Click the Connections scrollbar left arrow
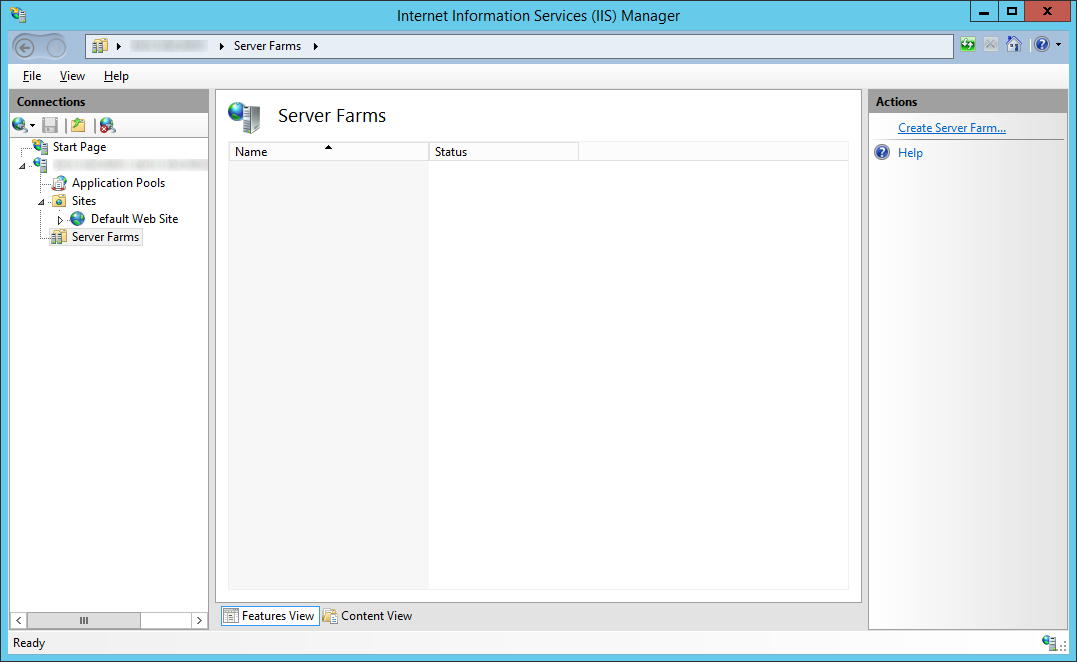This screenshot has width=1077, height=662. (x=19, y=620)
